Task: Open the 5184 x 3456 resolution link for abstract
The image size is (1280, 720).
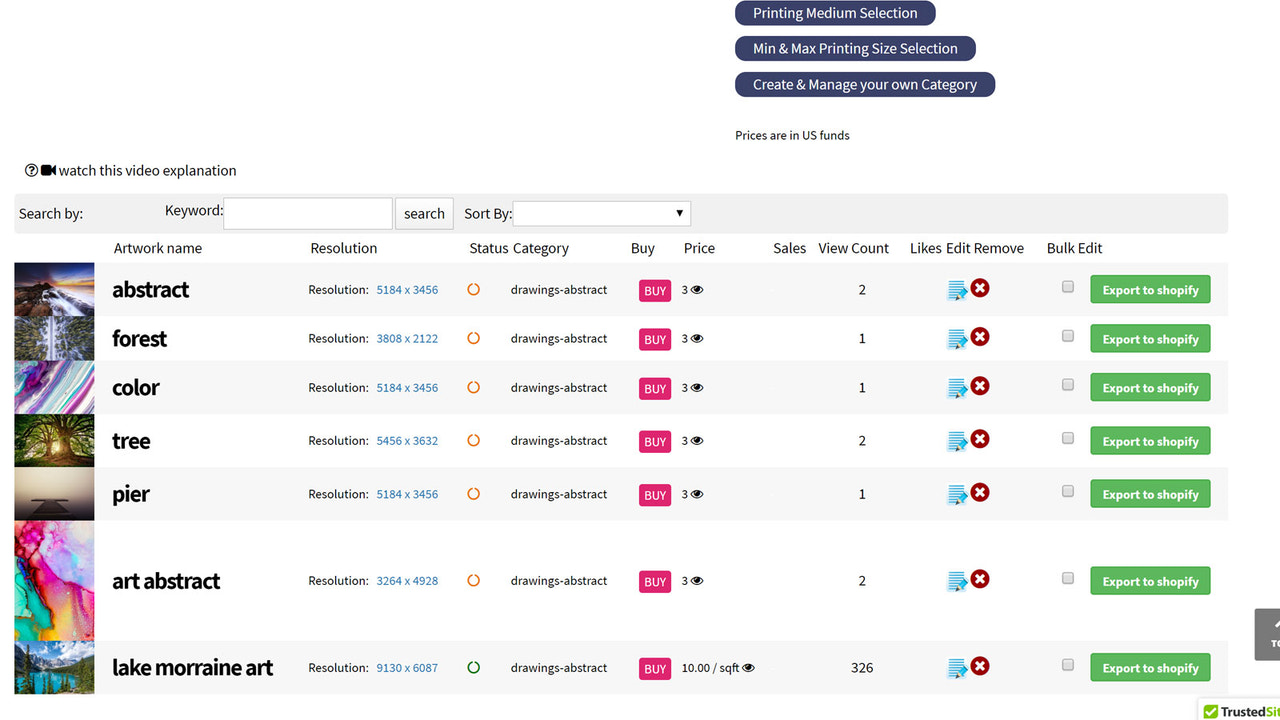Action: coord(407,290)
